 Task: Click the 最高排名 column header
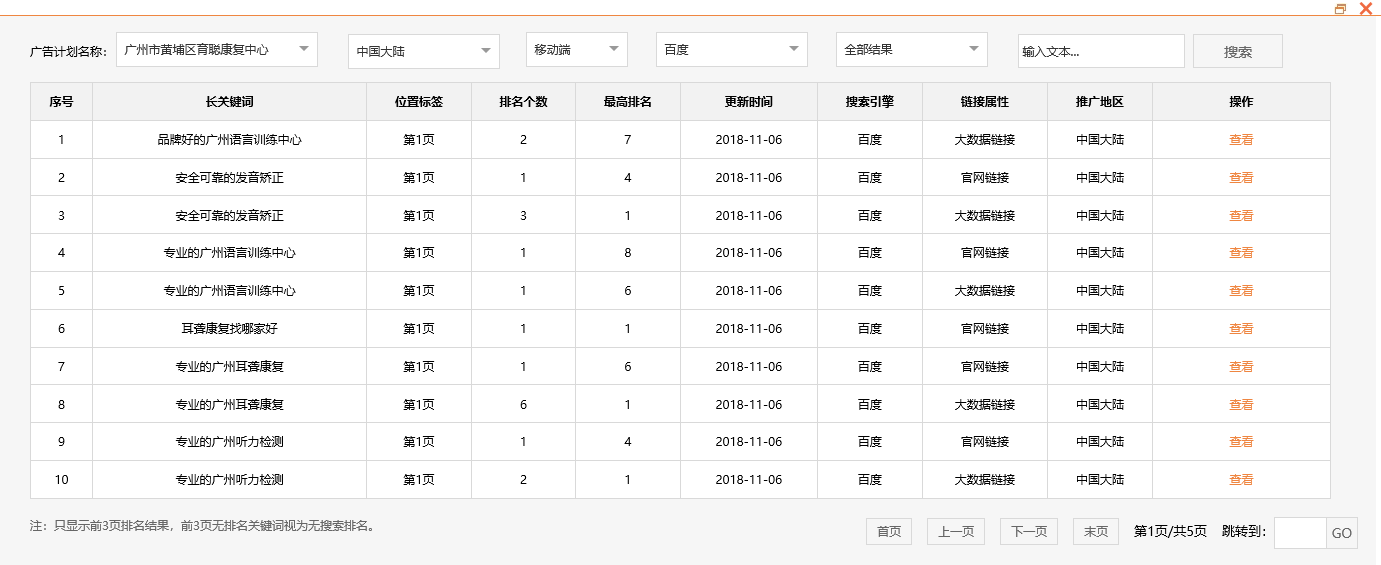click(x=628, y=102)
